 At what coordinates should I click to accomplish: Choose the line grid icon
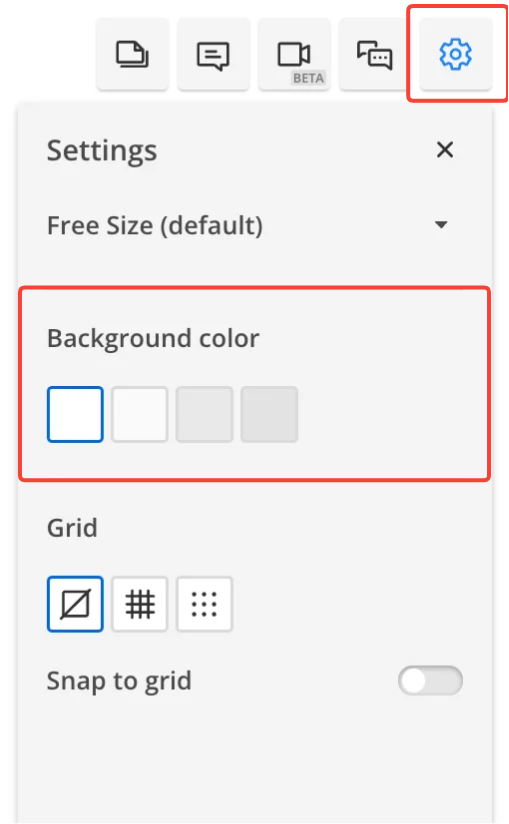pyautogui.click(x=140, y=604)
